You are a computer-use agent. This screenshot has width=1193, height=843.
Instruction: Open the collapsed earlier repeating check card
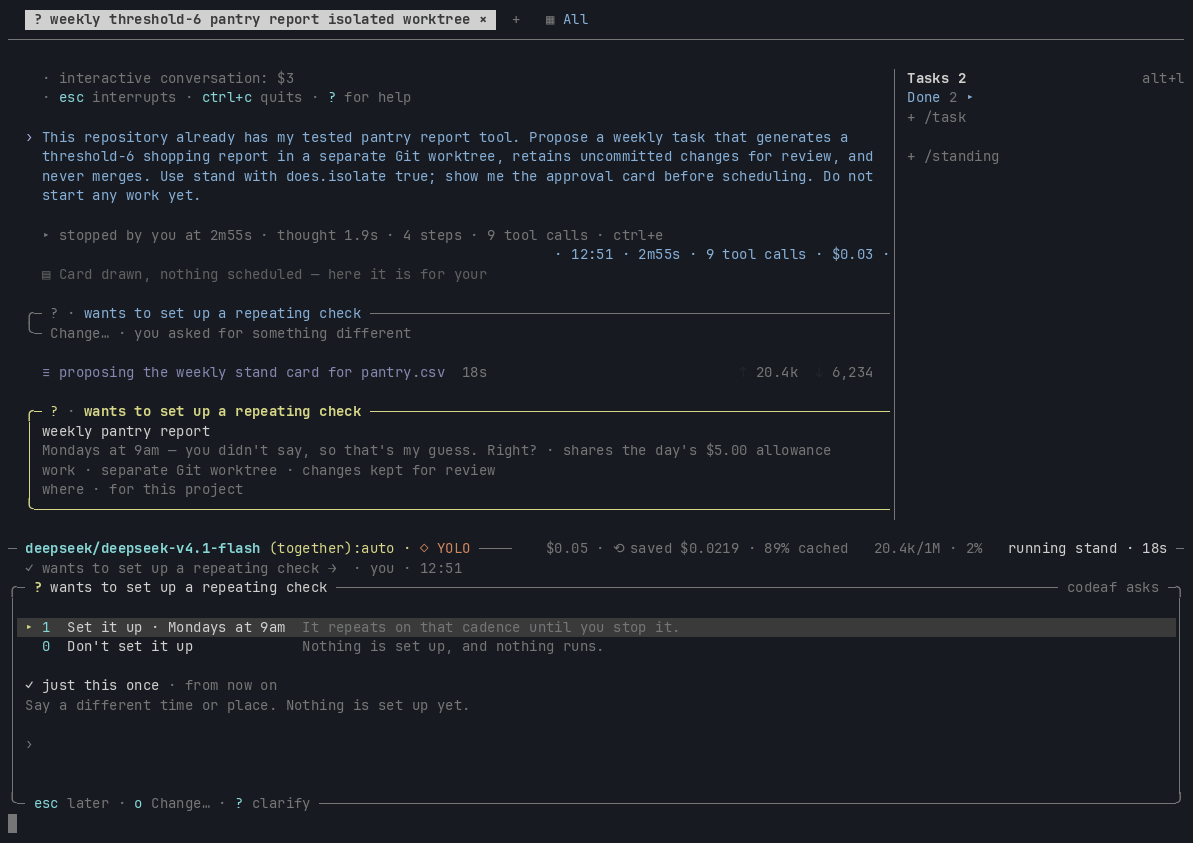coord(222,313)
